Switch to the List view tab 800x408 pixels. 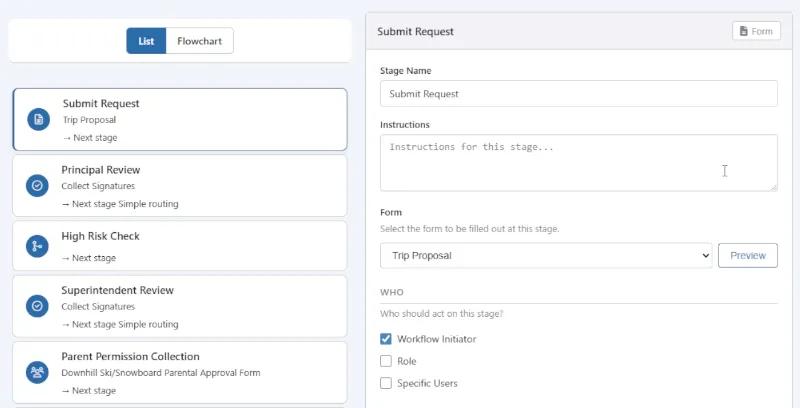(x=145, y=41)
